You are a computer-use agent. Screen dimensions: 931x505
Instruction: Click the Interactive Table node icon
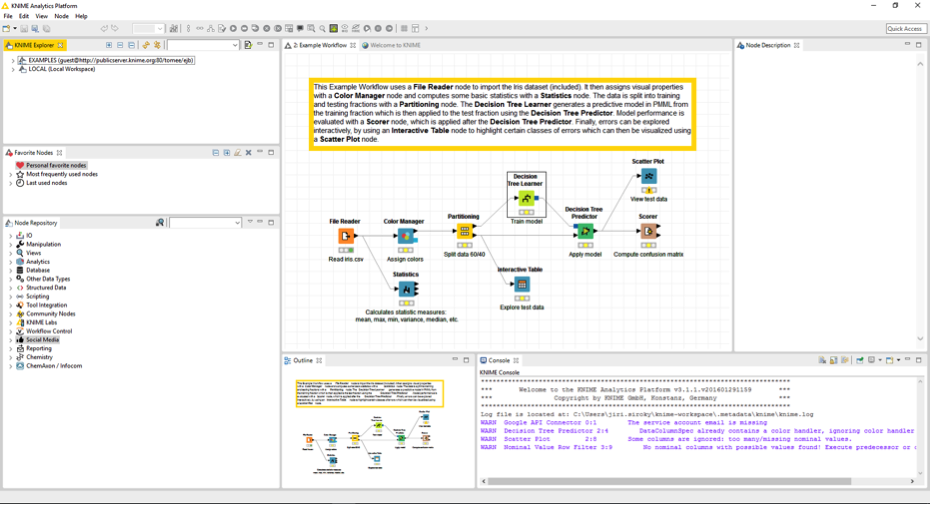tap(522, 284)
